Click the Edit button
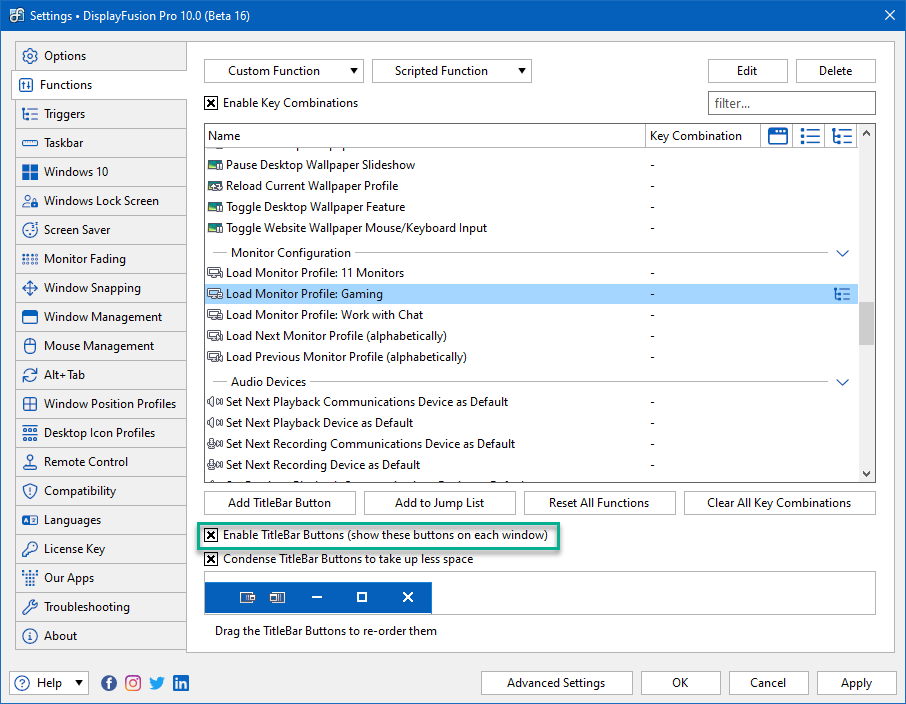Screen dimensions: 906x704 [x=747, y=71]
